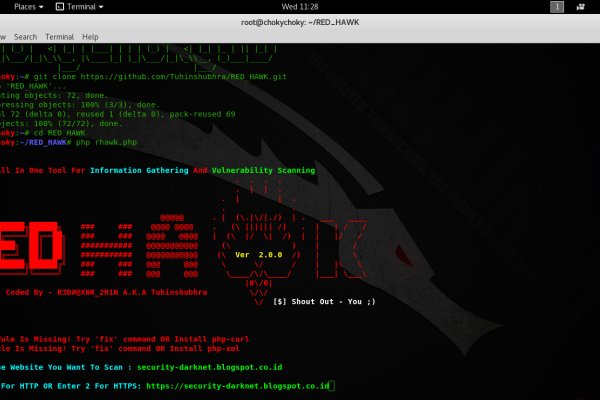Click the partially visible View menu
Screen dimensions: 600x400
[3, 36]
